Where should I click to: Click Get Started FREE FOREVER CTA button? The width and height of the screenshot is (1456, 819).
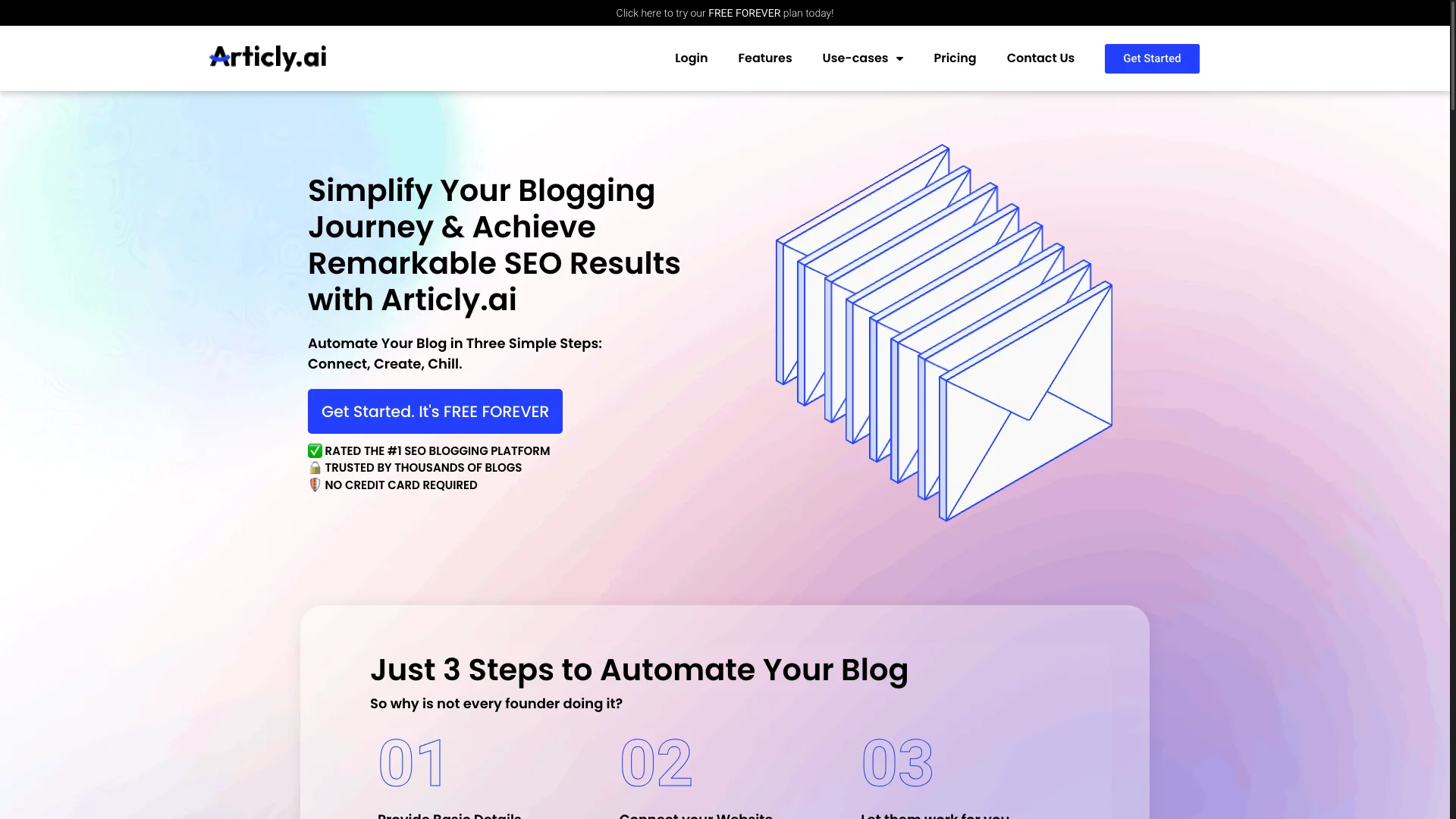pyautogui.click(x=435, y=411)
